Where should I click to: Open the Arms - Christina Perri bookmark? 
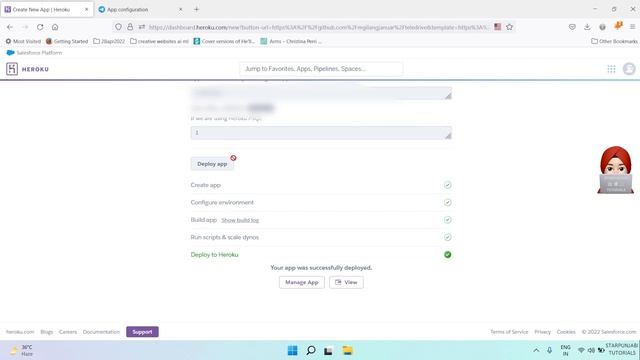(291, 41)
